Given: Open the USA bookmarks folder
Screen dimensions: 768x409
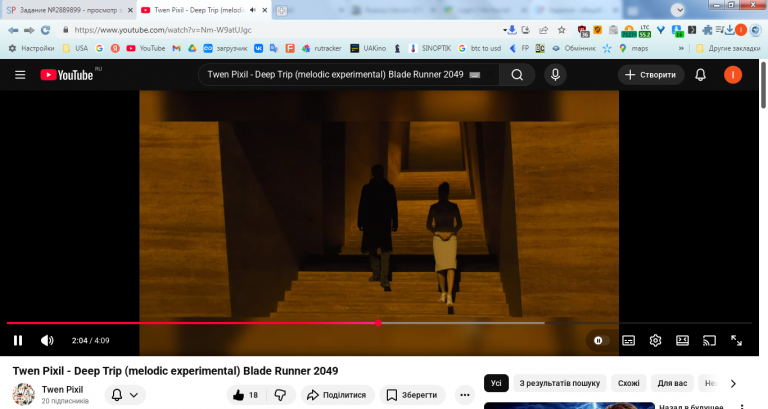Looking at the screenshot, I should [75, 48].
